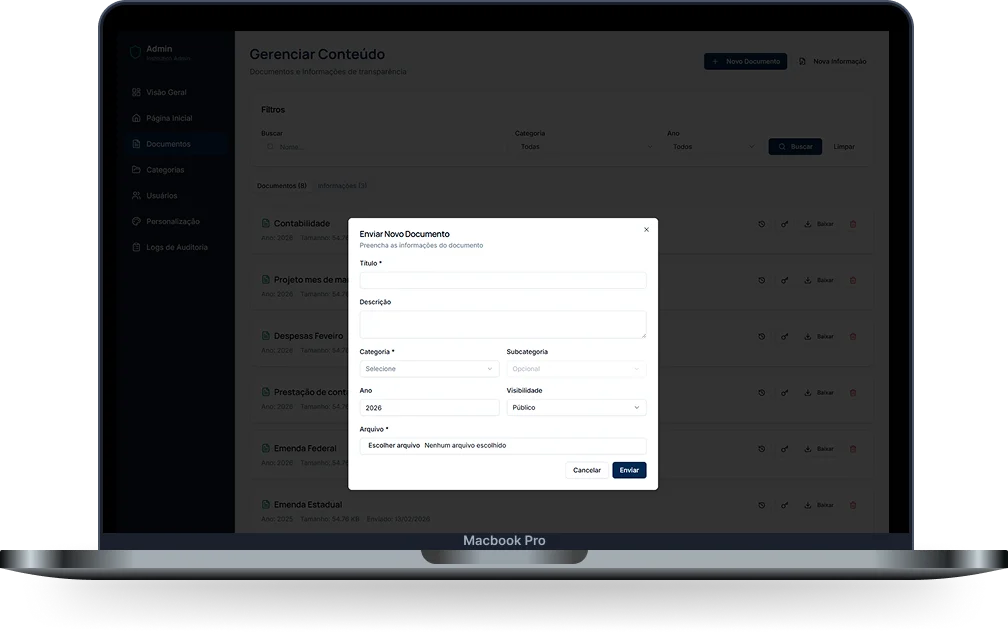This screenshot has height=635, width=1008.
Task: Close the Enviar Novo Documento dialog
Action: 647,229
